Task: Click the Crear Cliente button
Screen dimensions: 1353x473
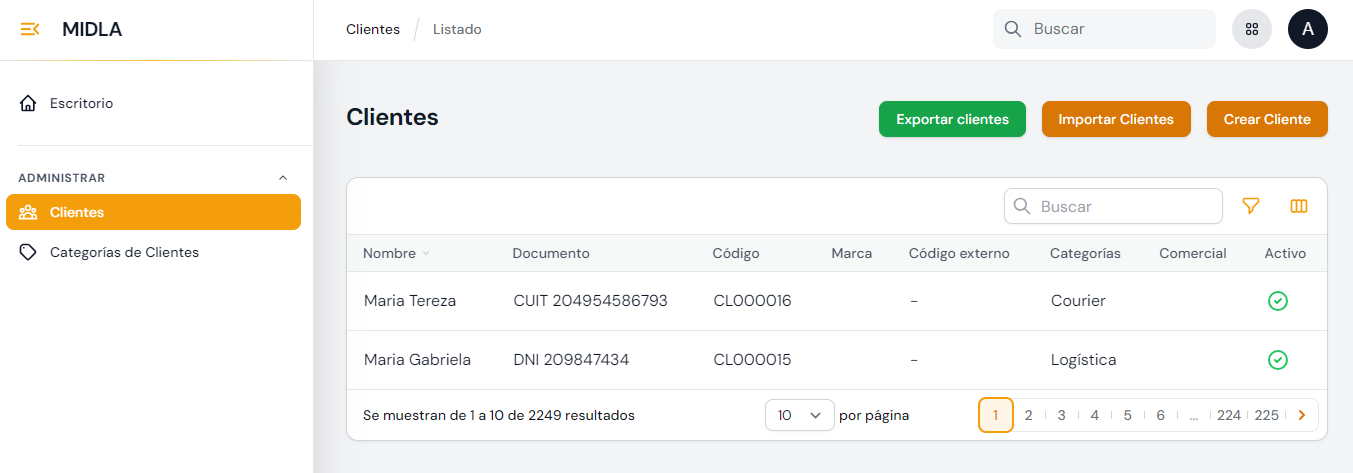Action: (x=1266, y=119)
